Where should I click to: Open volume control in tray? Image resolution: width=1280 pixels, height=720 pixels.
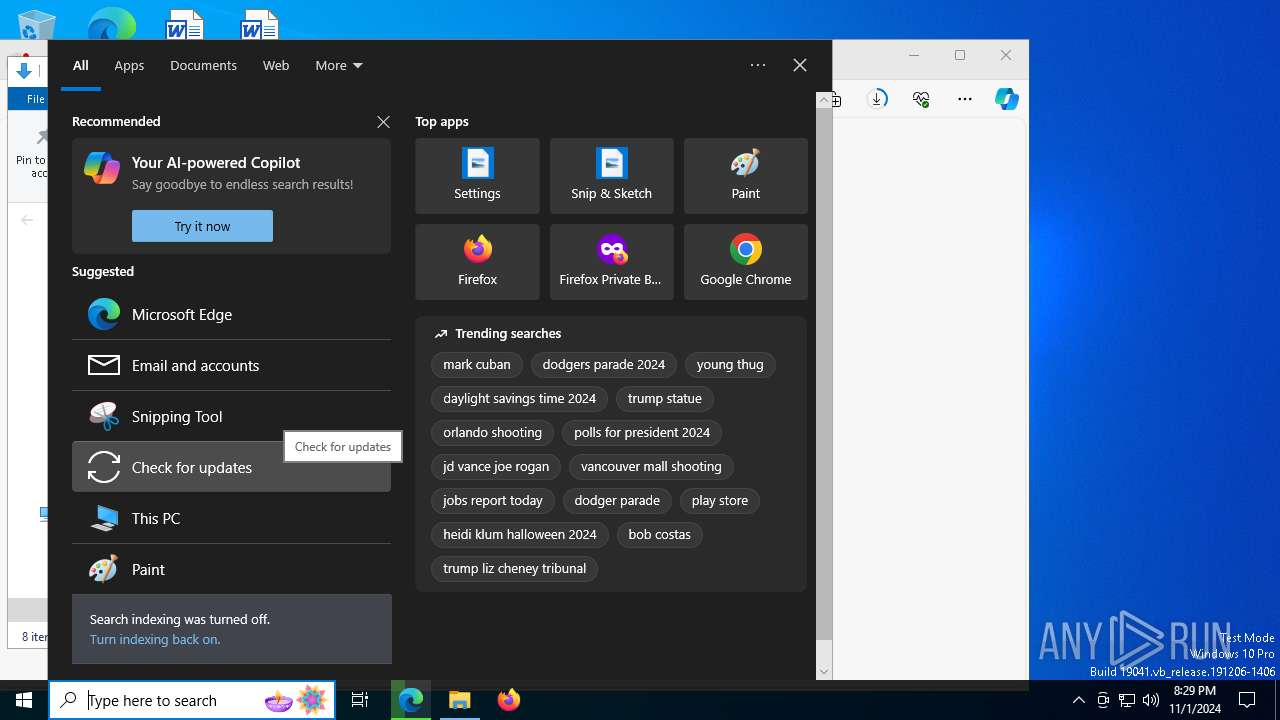(1151, 700)
